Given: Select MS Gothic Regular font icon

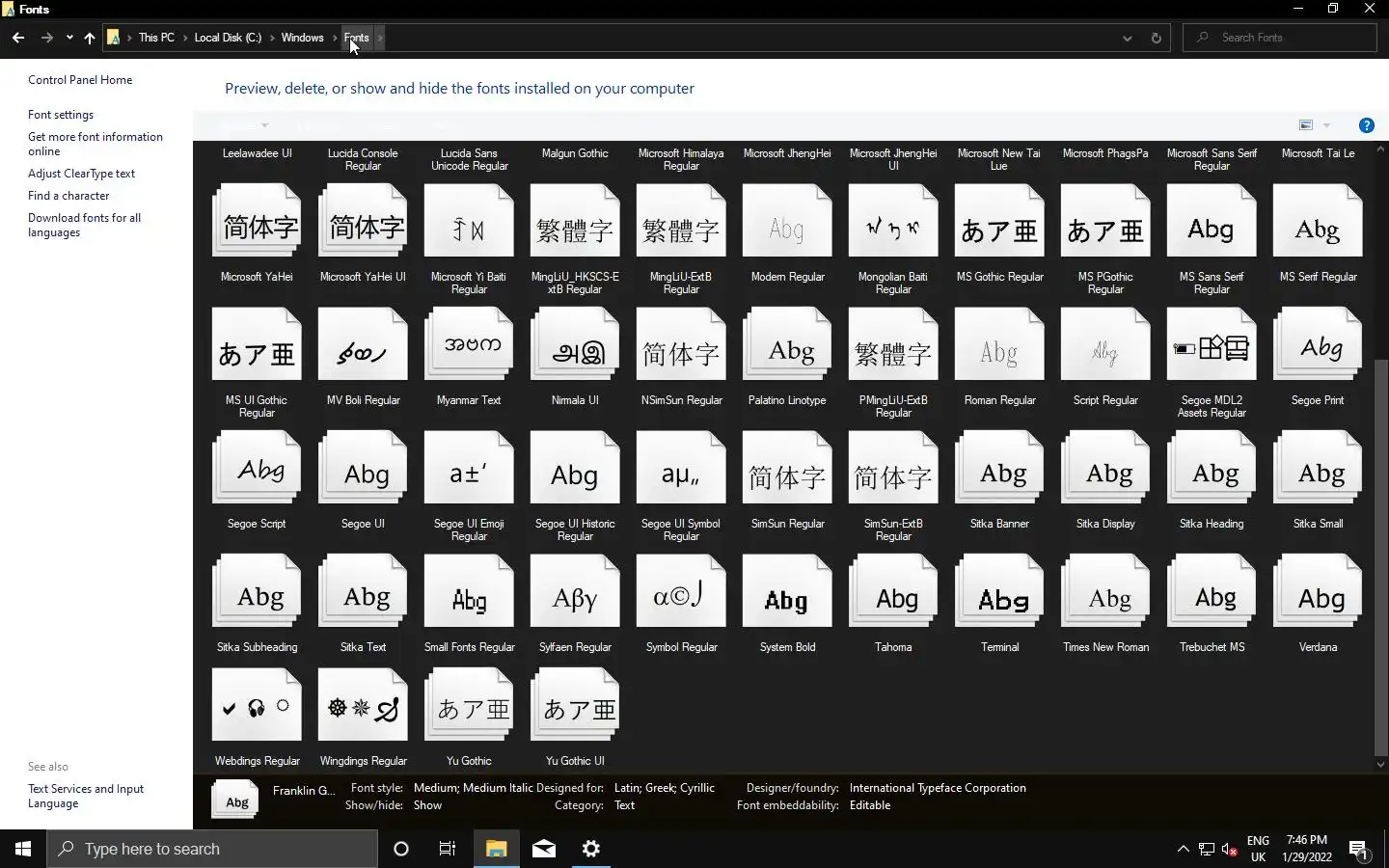Looking at the screenshot, I should tap(999, 221).
